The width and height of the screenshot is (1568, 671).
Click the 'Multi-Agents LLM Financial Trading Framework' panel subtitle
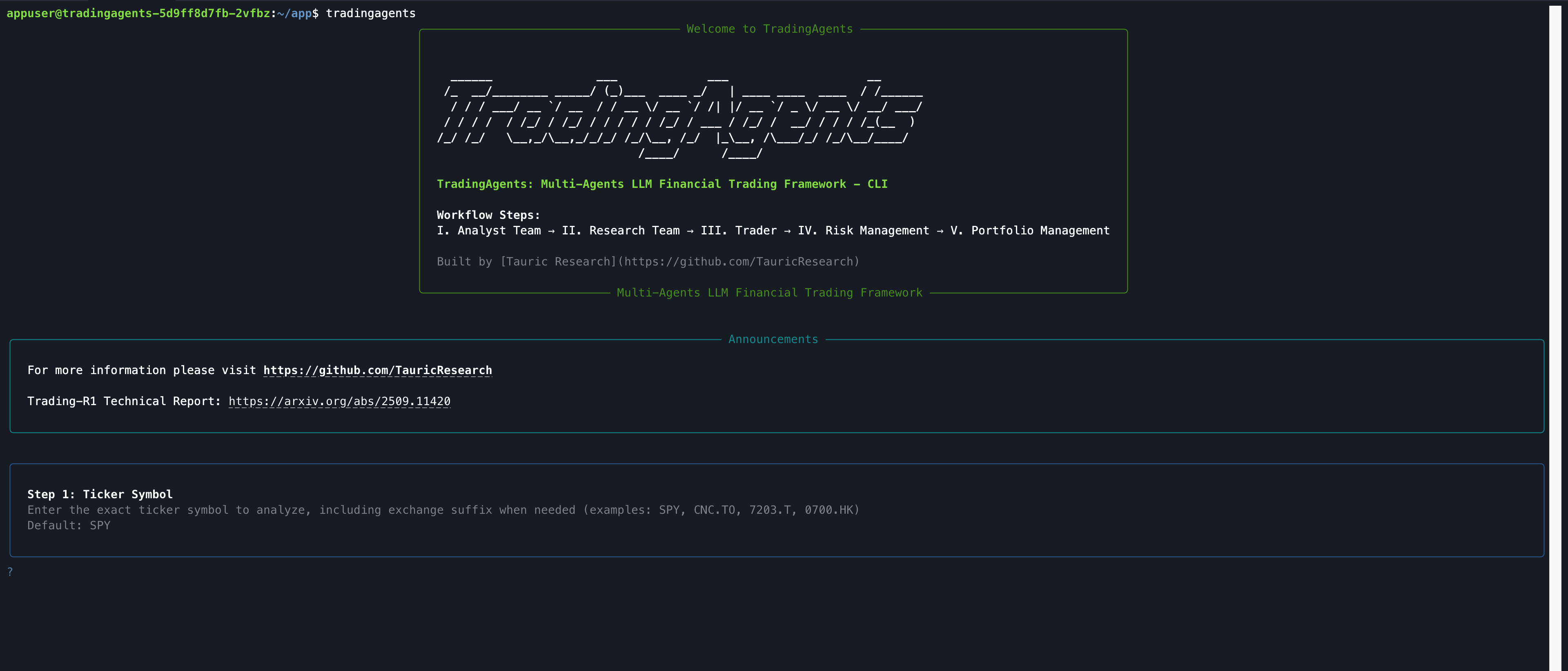point(769,293)
